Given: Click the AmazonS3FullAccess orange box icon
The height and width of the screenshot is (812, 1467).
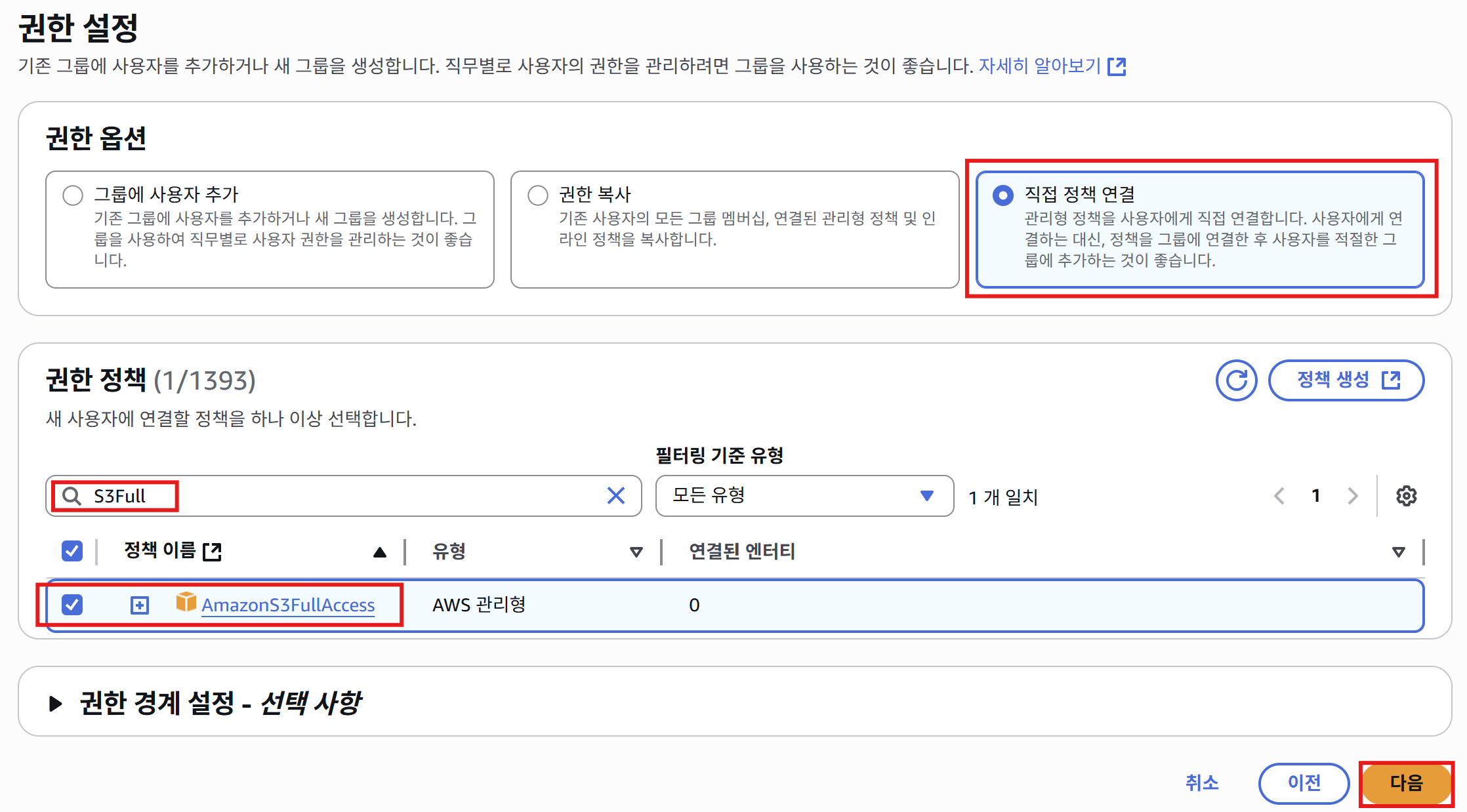Looking at the screenshot, I should (x=186, y=601).
